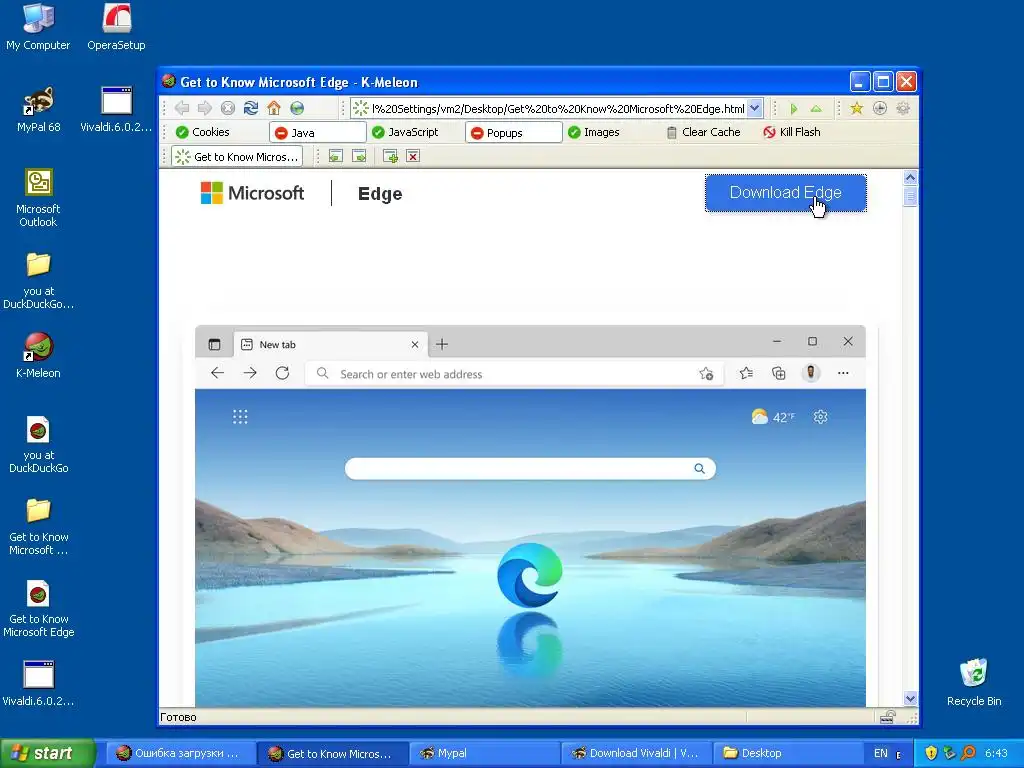
Task: Click the yellow star bookmarks icon
Action: click(856, 108)
